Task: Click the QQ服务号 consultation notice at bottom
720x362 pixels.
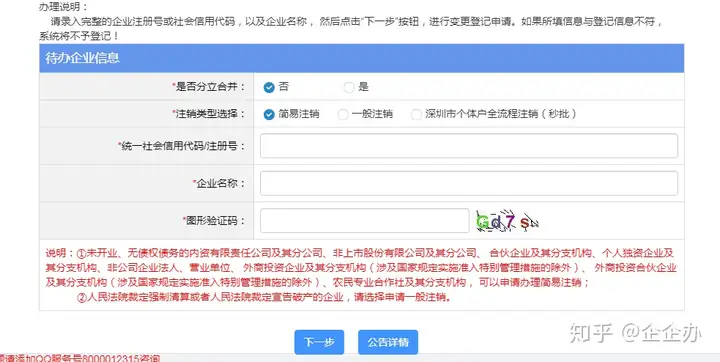Action: coord(80,358)
